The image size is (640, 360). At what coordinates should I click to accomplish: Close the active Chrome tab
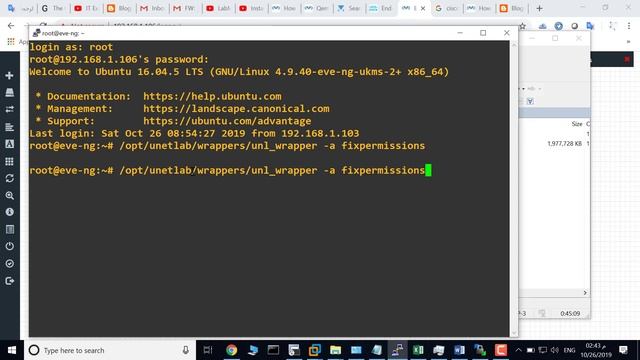423,8
